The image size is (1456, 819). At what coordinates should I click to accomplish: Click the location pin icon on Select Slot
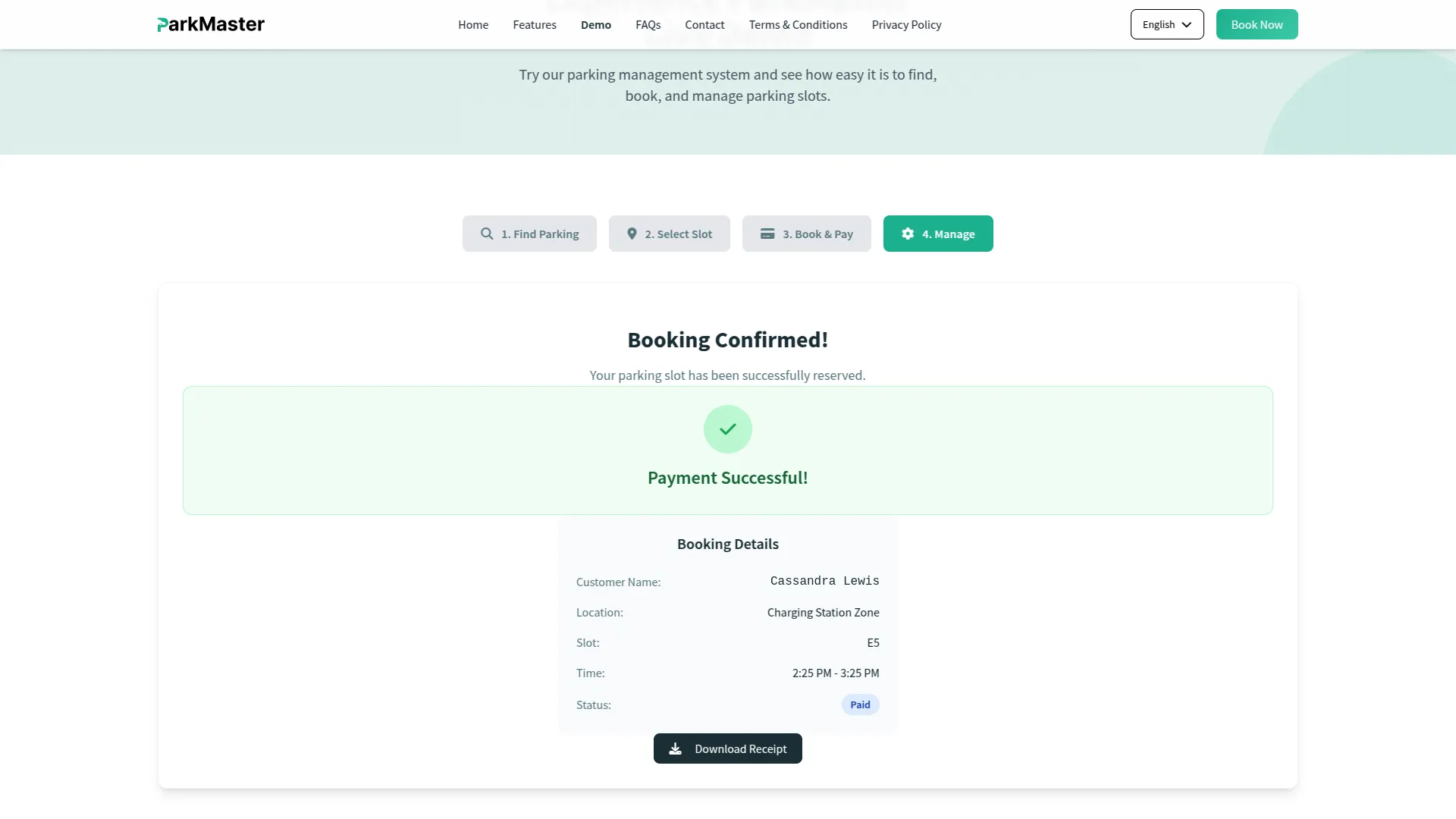pyautogui.click(x=632, y=234)
